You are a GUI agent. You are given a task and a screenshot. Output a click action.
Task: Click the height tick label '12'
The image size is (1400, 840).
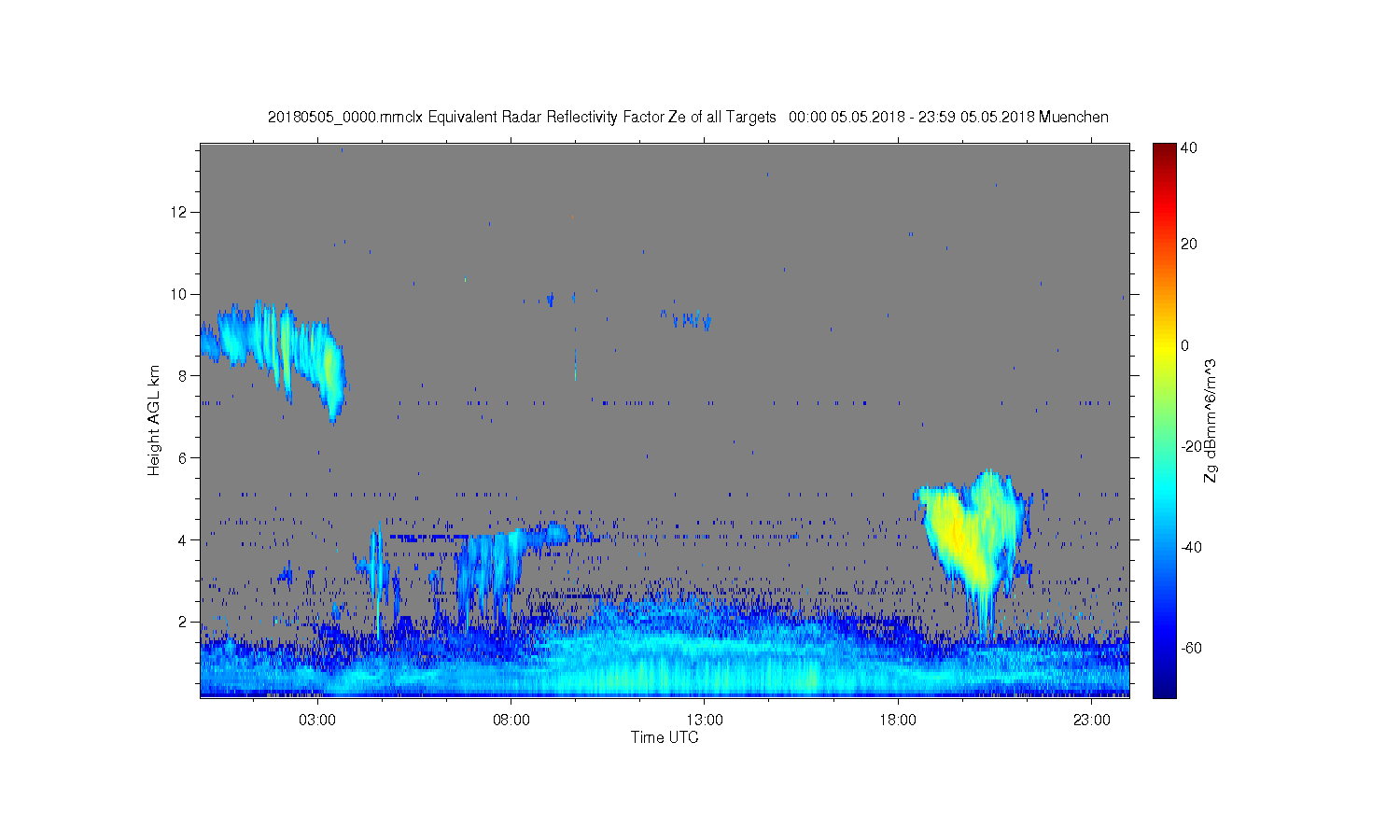click(x=180, y=212)
